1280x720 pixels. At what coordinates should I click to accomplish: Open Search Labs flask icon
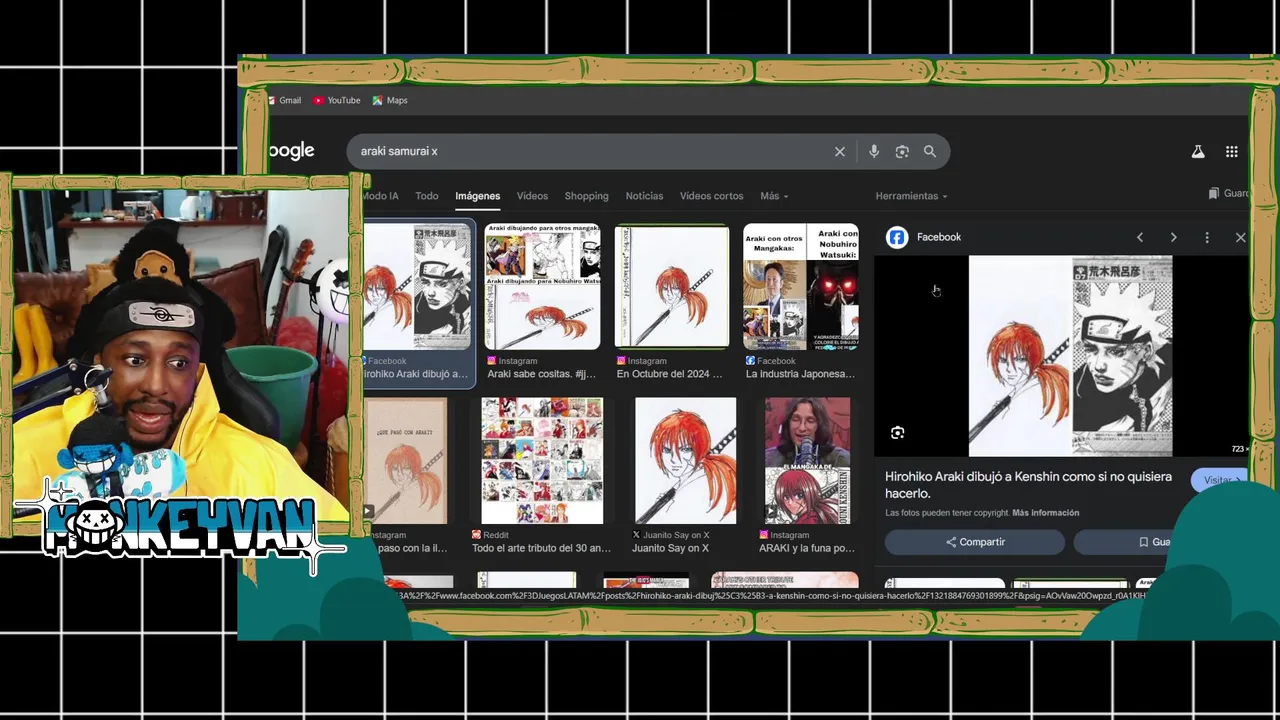tap(1197, 151)
